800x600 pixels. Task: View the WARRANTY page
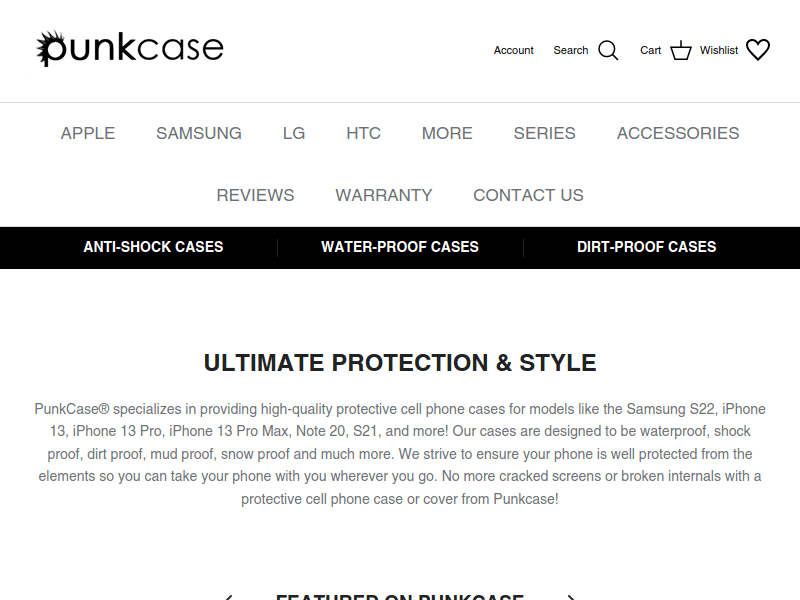384,195
